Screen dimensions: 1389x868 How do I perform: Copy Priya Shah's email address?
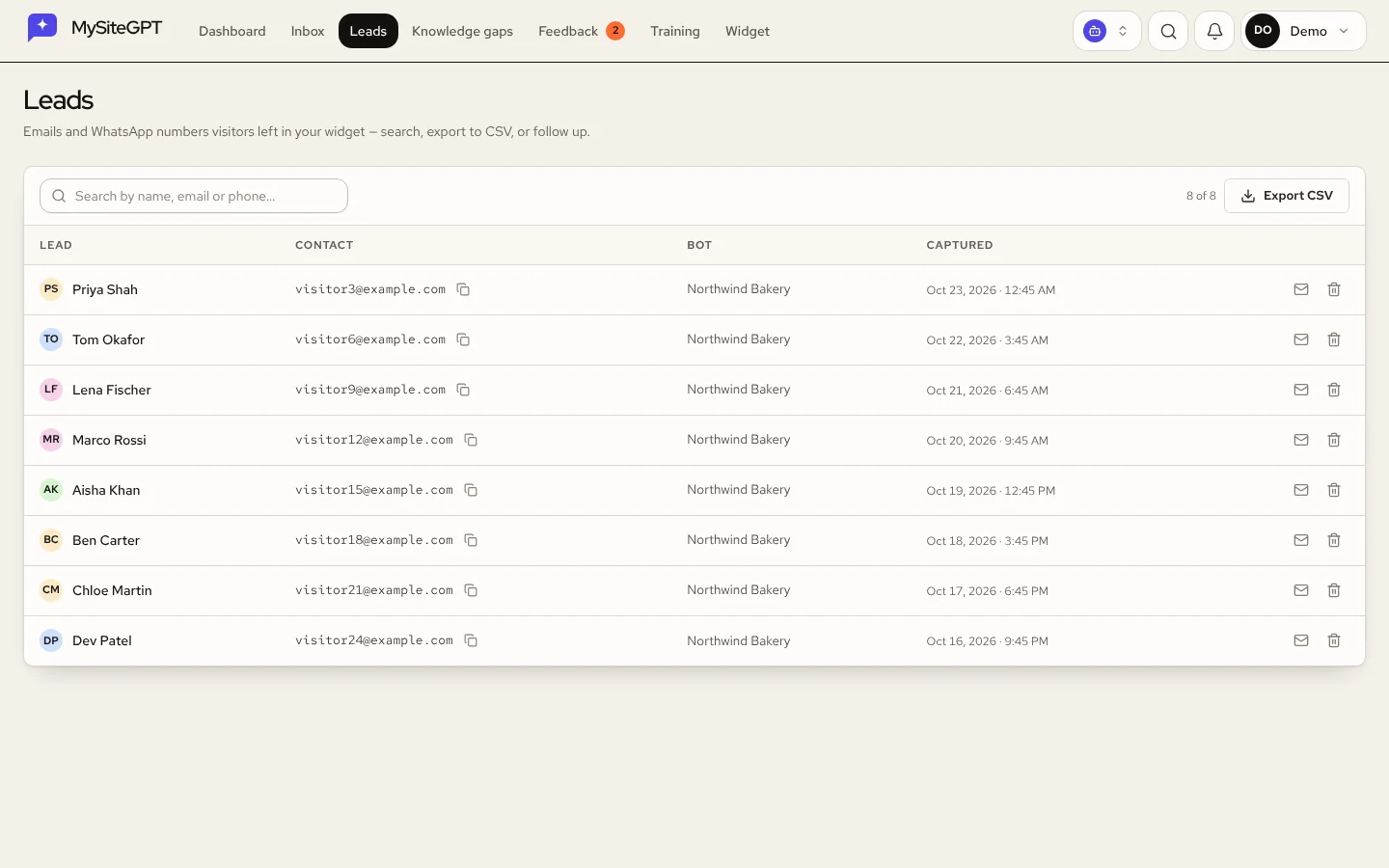pyautogui.click(x=463, y=289)
